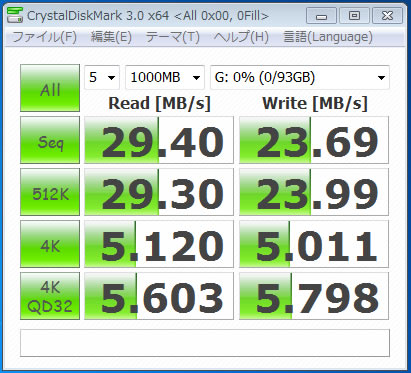
Task: Click the Seq write result 23.69
Action: click(314, 140)
